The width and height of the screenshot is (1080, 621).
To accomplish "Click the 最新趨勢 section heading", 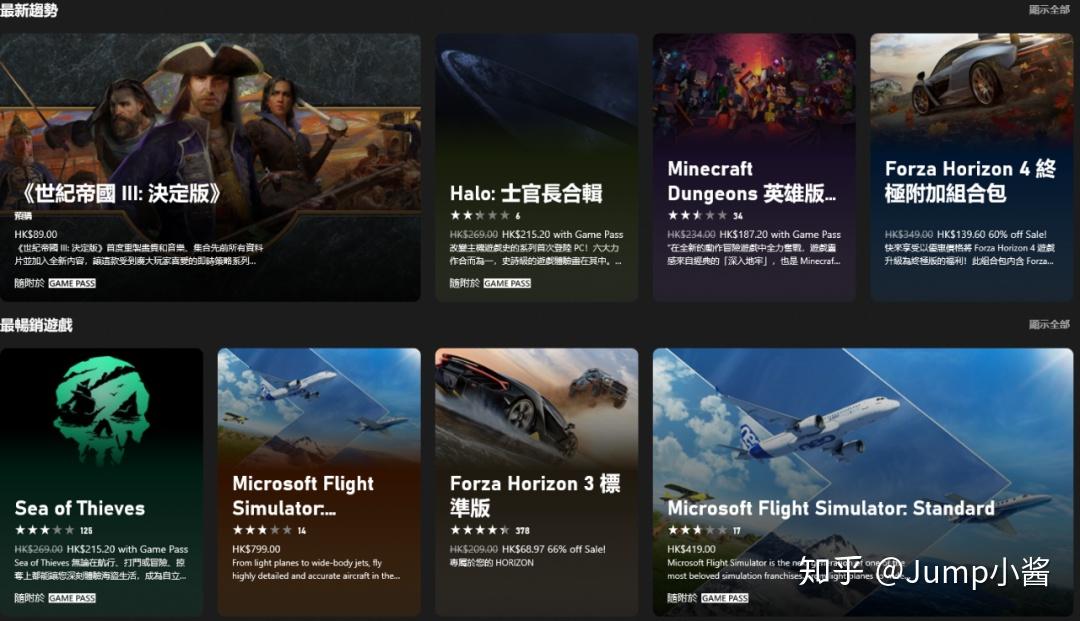I will 29,10.
